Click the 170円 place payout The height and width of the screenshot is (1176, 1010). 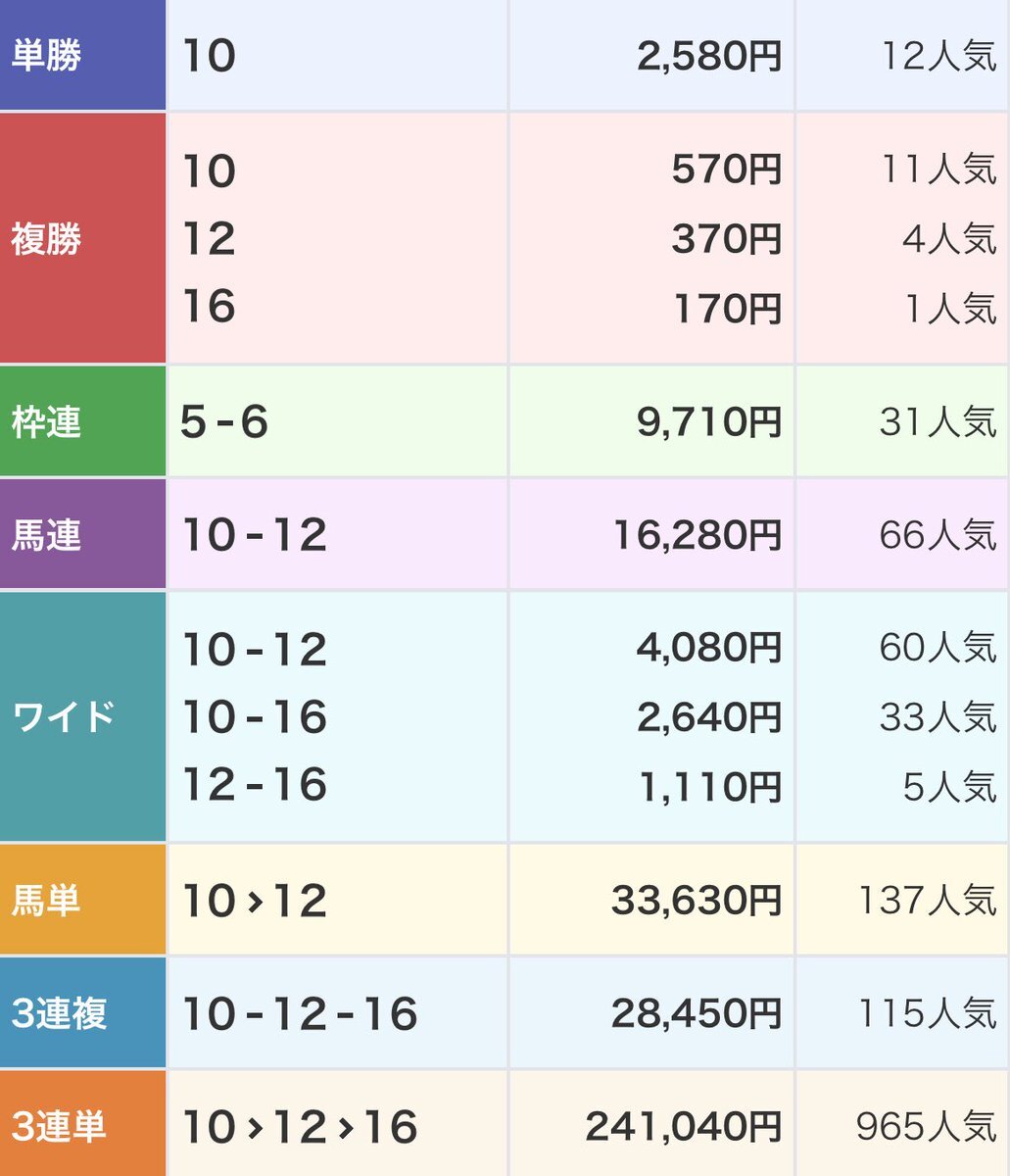tap(727, 308)
